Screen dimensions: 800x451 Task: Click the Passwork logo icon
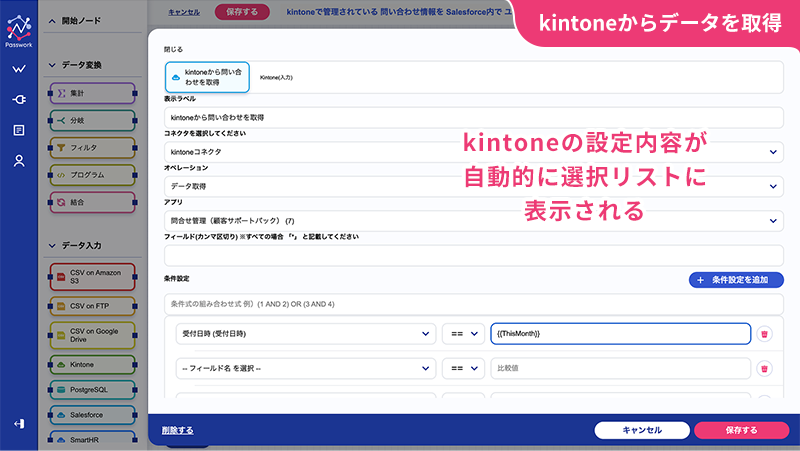19,31
